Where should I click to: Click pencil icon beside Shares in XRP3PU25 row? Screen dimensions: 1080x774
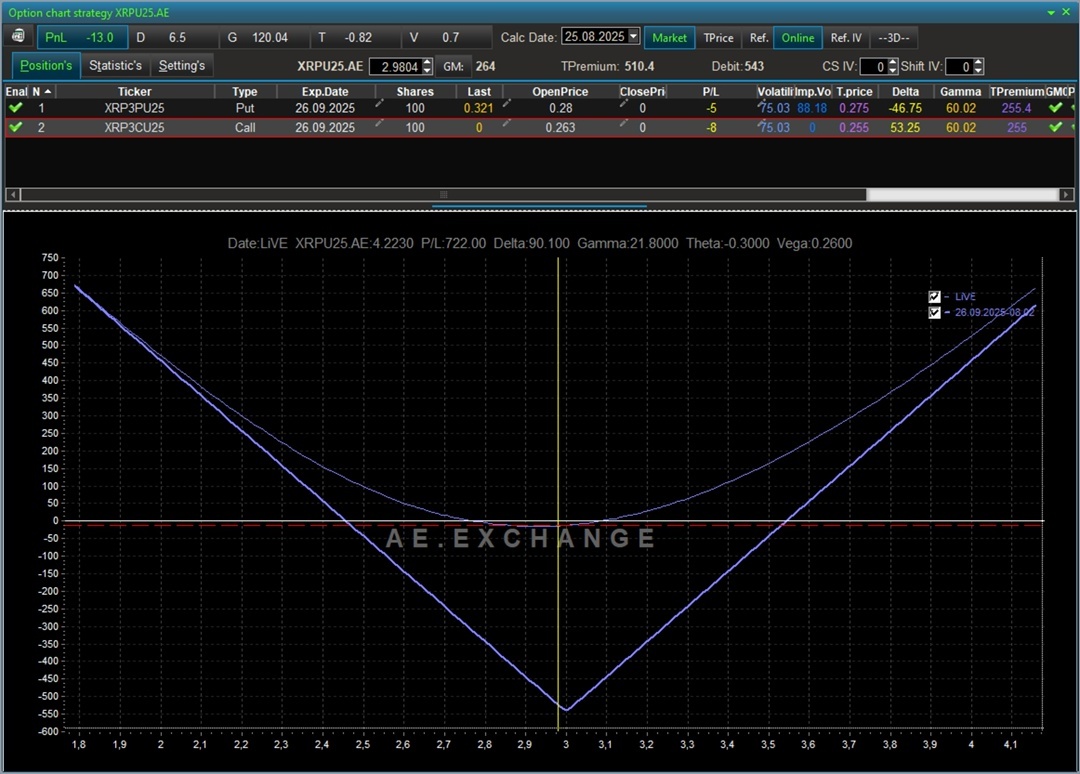coord(379,104)
